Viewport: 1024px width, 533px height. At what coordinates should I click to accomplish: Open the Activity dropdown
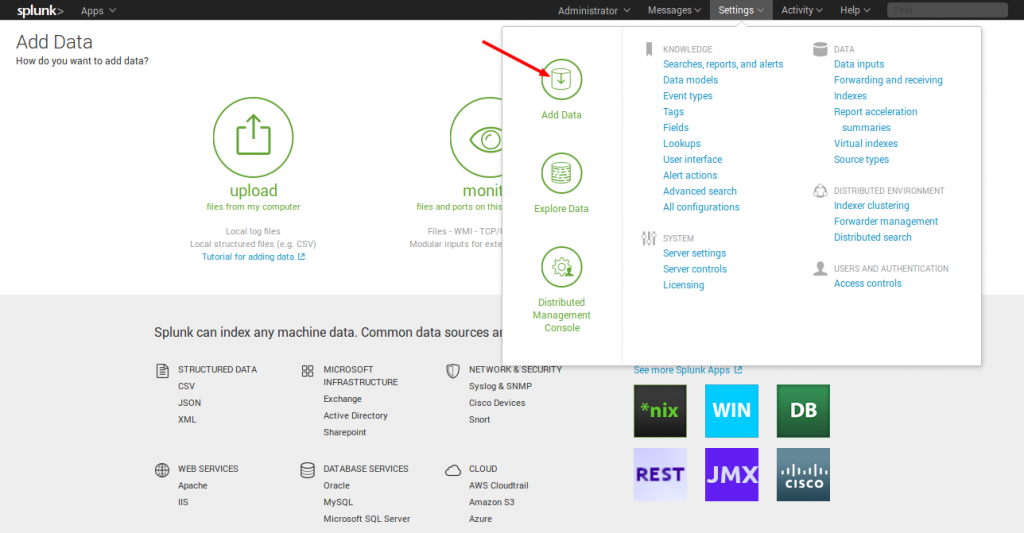coord(801,10)
